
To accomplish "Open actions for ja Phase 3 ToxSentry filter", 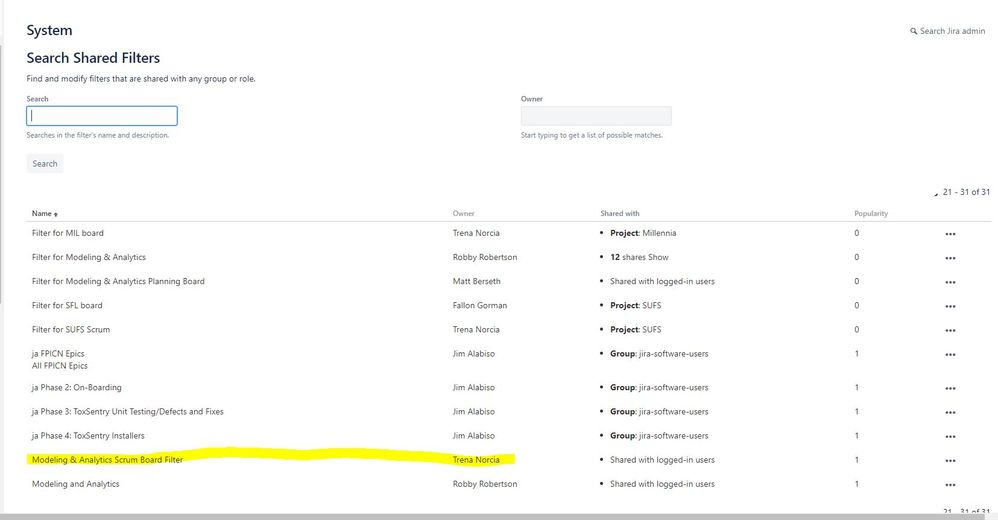I will click(950, 413).
